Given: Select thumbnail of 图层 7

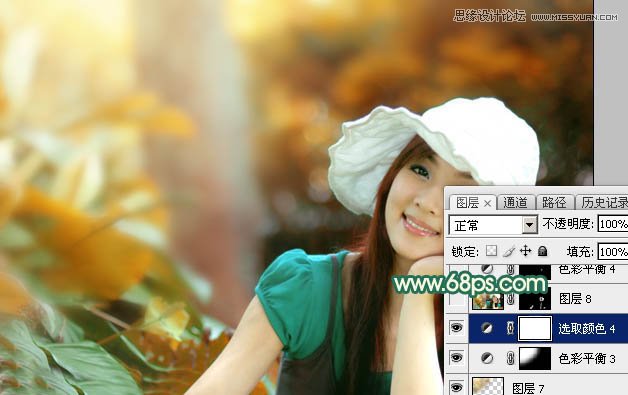Looking at the screenshot, I should pyautogui.click(x=488, y=386).
